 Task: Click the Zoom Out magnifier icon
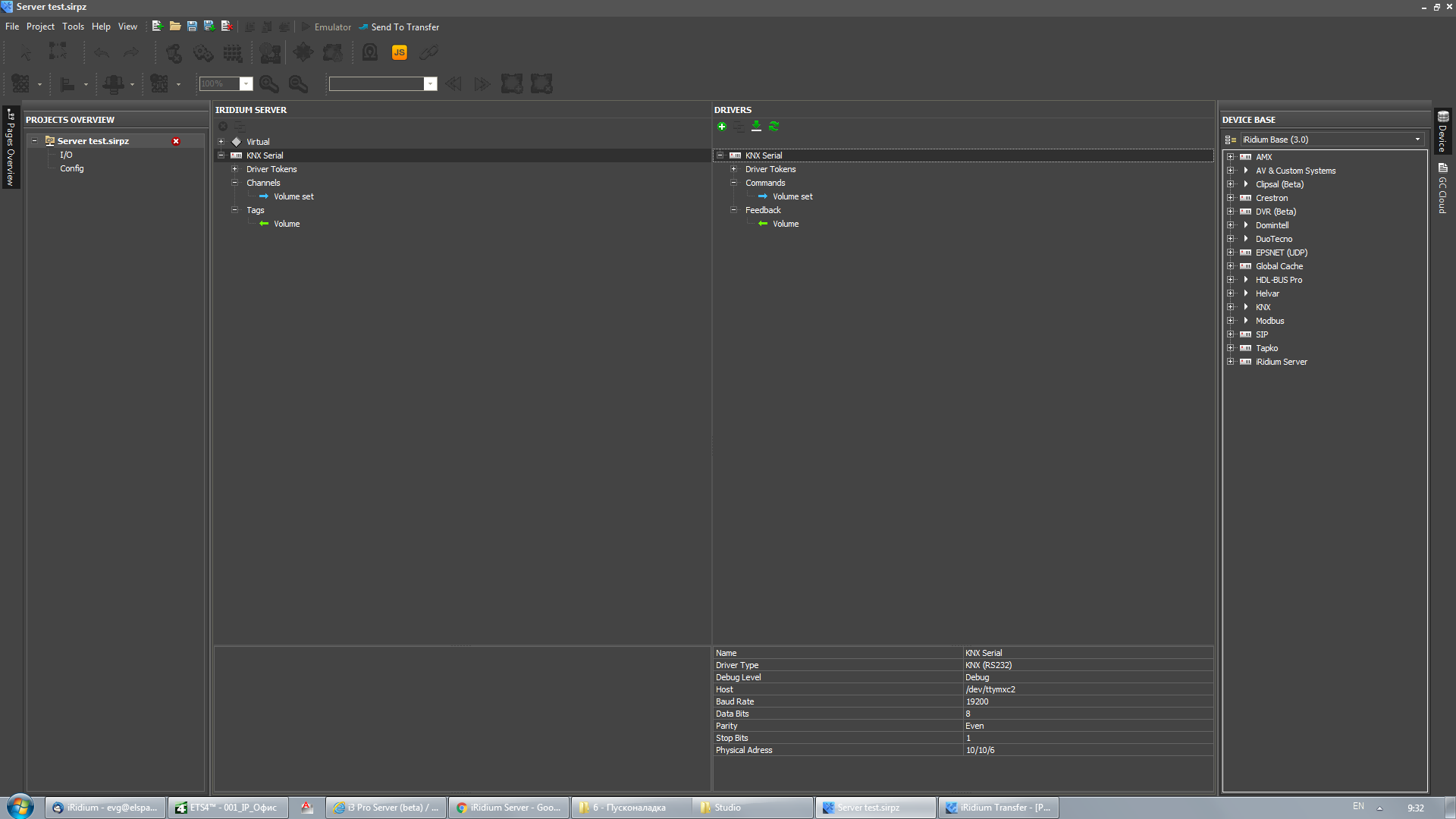click(x=299, y=83)
